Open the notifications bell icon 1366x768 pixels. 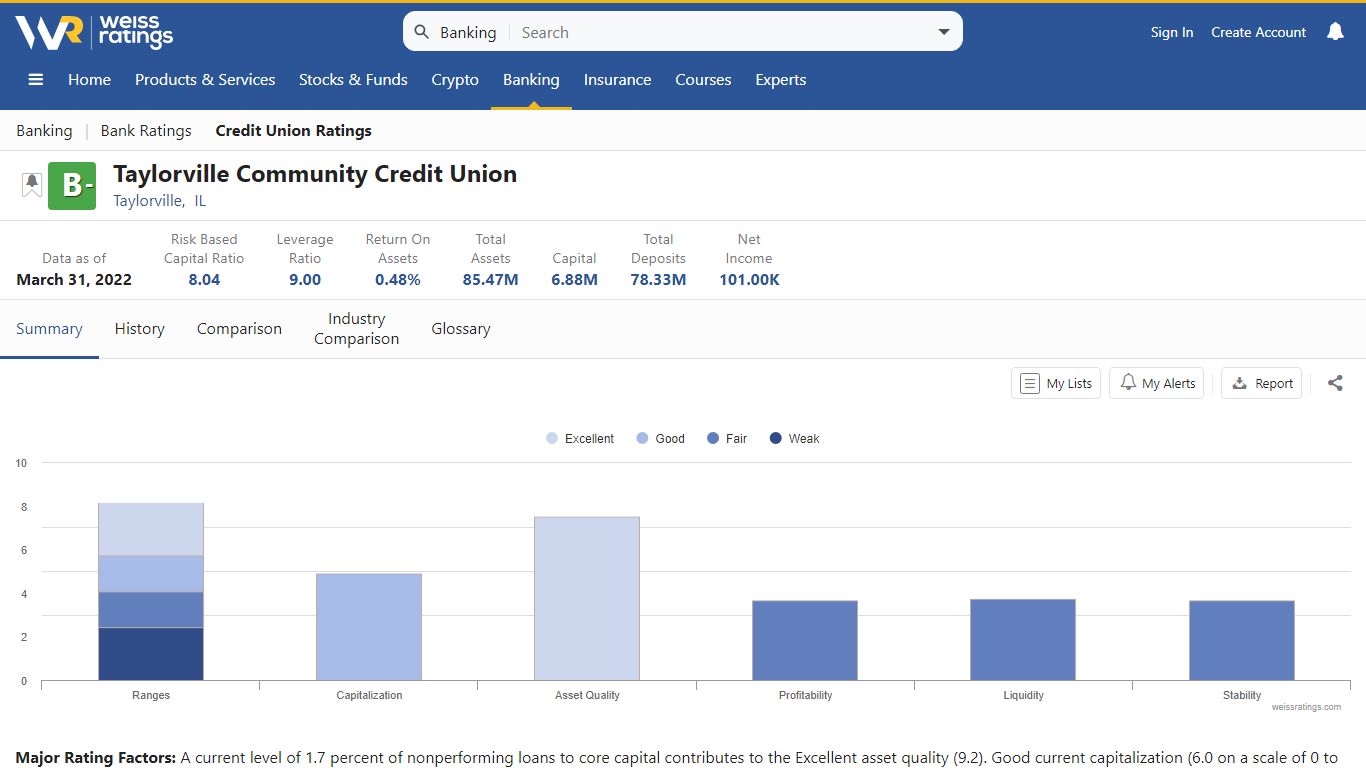click(x=1335, y=32)
